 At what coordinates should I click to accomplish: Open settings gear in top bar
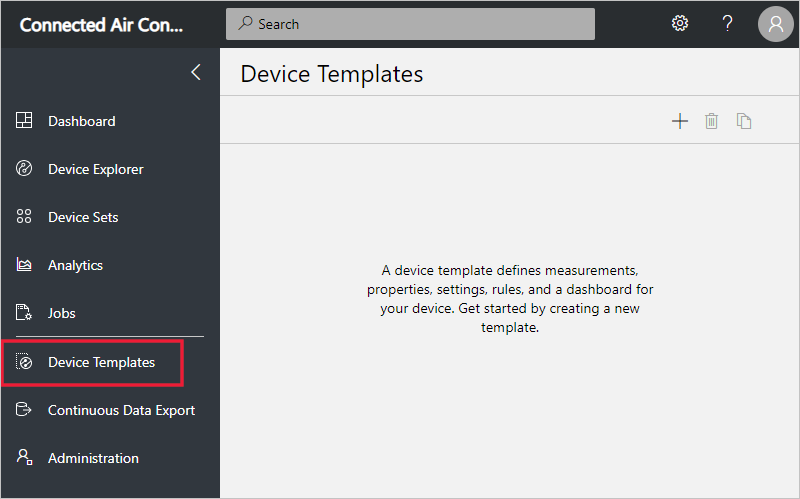click(x=680, y=23)
